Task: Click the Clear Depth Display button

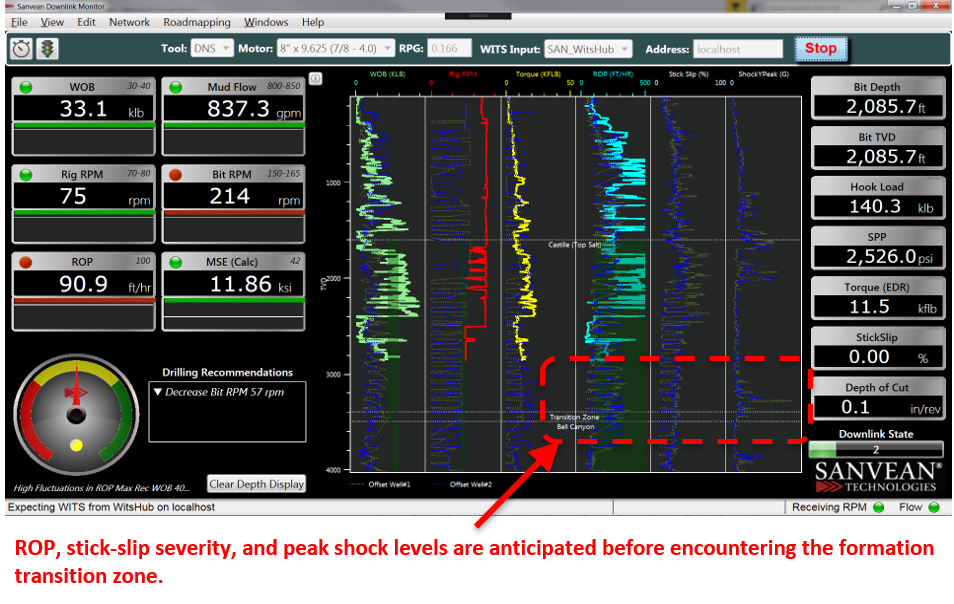Action: click(x=256, y=484)
